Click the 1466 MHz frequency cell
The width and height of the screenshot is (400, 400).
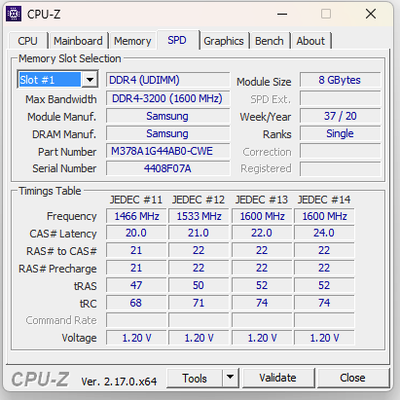click(x=136, y=216)
